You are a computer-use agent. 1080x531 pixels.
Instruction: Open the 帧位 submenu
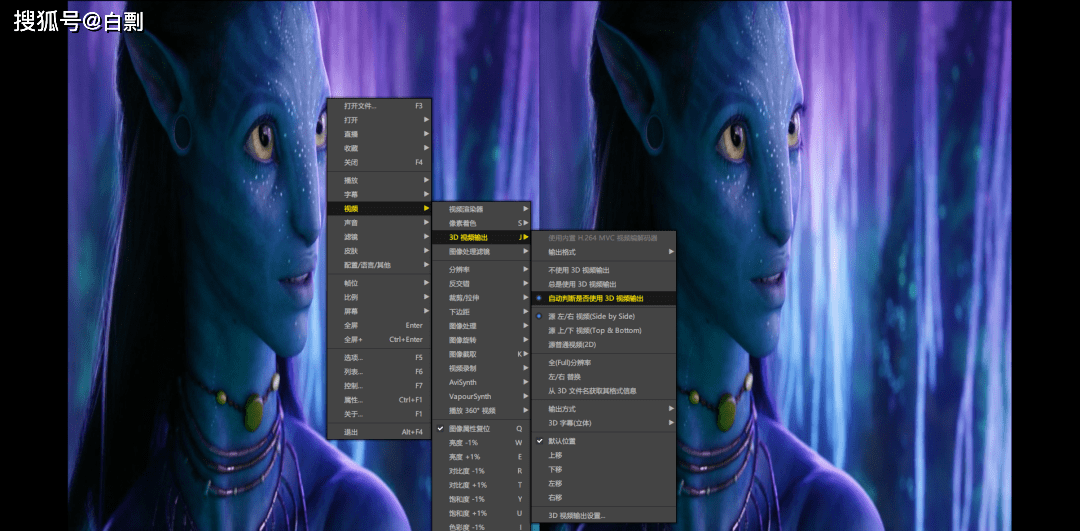coord(379,283)
